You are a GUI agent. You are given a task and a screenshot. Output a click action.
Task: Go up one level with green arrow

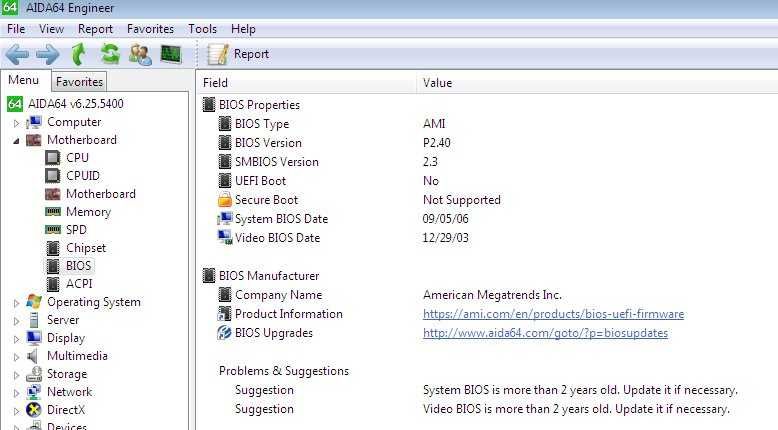78,54
